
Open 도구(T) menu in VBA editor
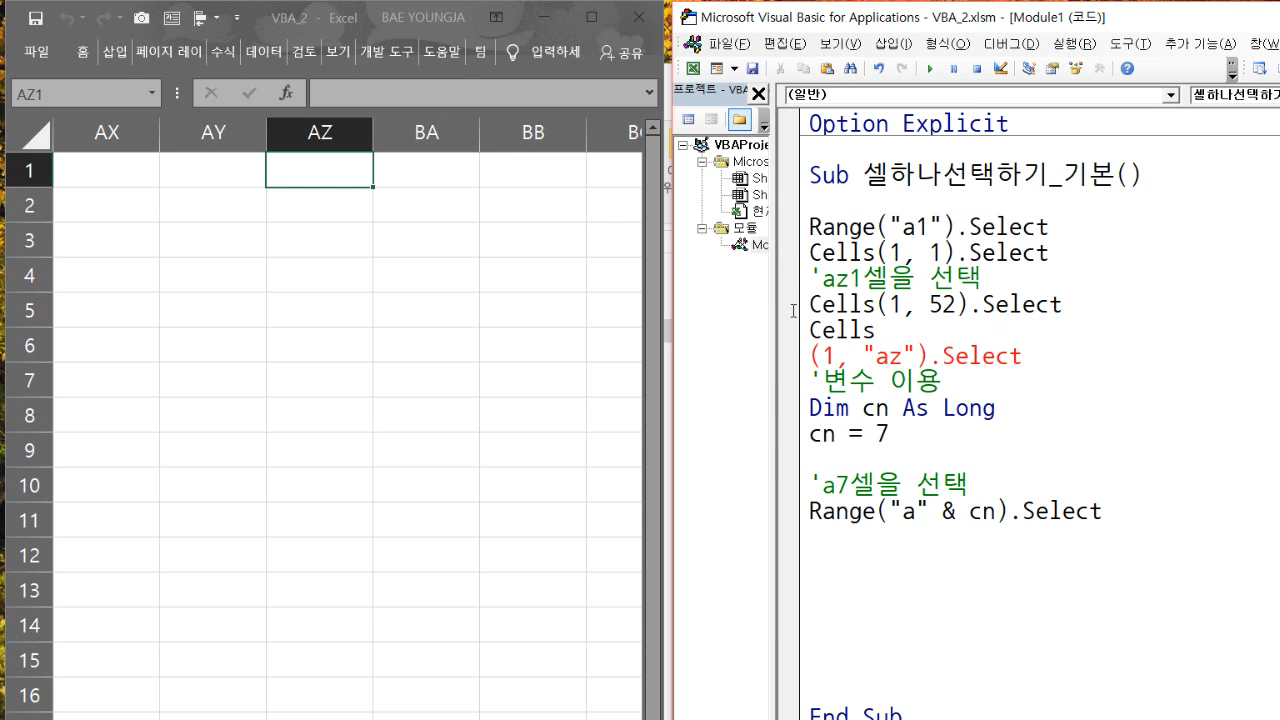pyautogui.click(x=1131, y=43)
